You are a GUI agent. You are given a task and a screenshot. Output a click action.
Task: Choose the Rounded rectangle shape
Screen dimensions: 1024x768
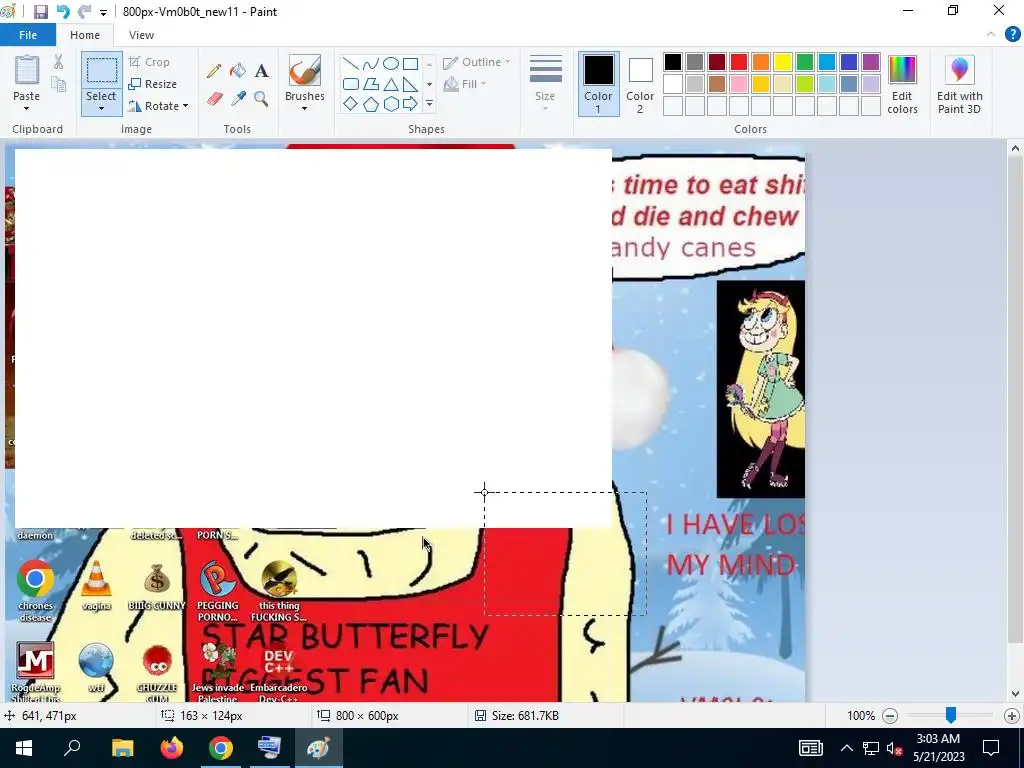[x=351, y=84]
